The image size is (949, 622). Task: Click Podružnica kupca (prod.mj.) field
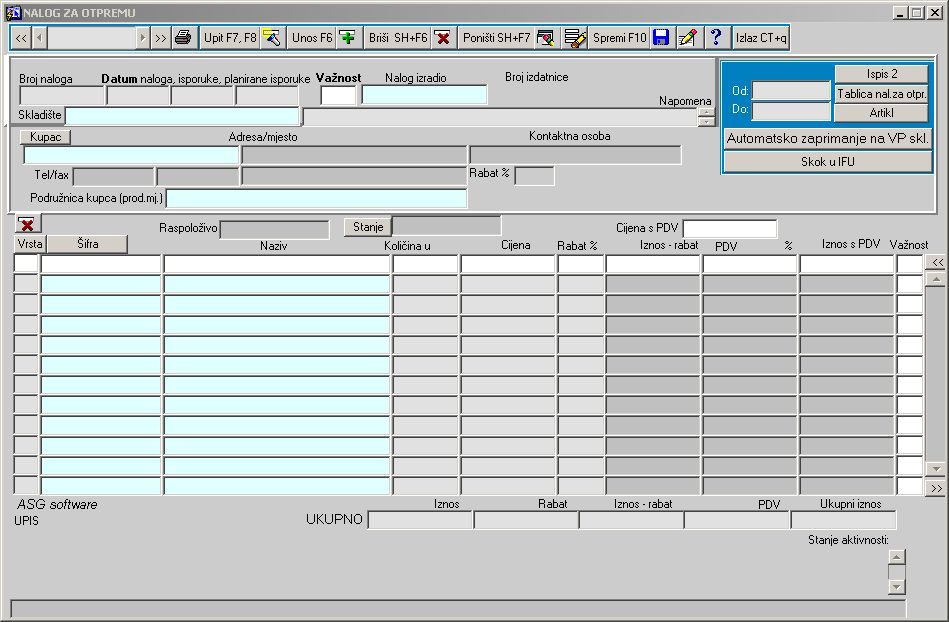pos(317,198)
